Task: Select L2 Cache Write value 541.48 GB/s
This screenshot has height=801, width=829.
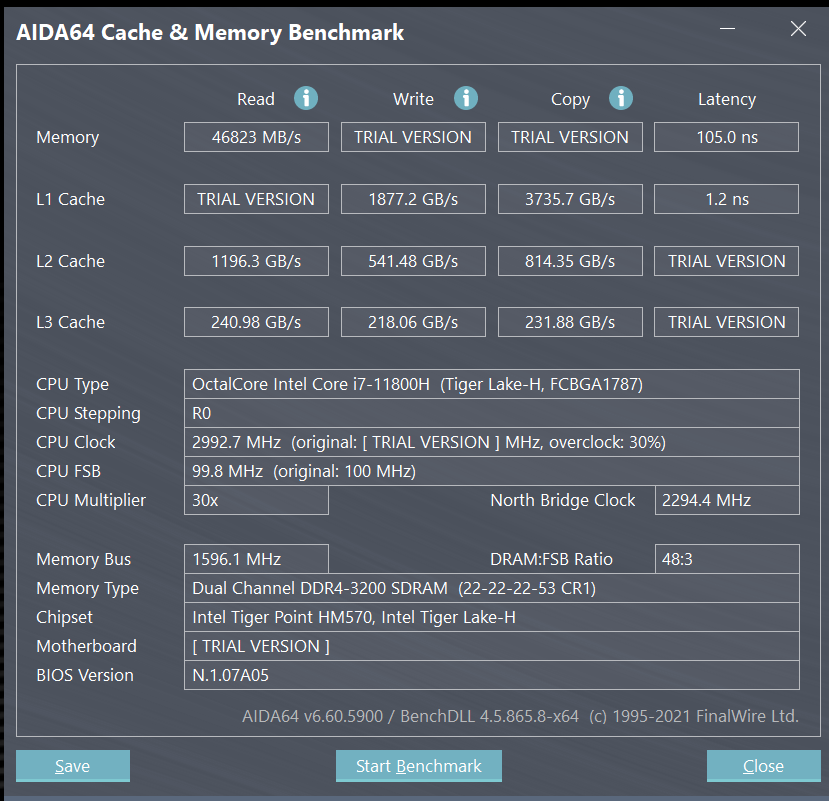Action: 413,261
